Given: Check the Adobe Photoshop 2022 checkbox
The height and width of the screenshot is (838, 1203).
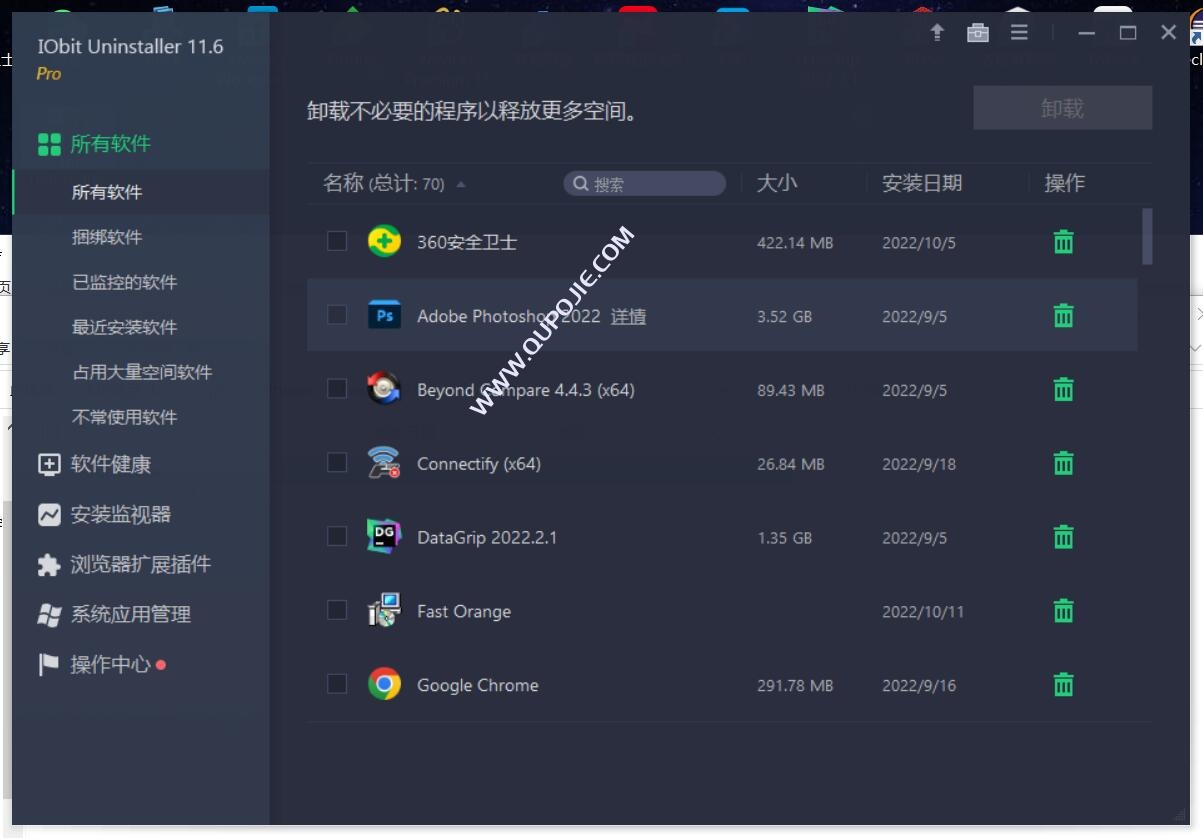Looking at the screenshot, I should pyautogui.click(x=337, y=315).
